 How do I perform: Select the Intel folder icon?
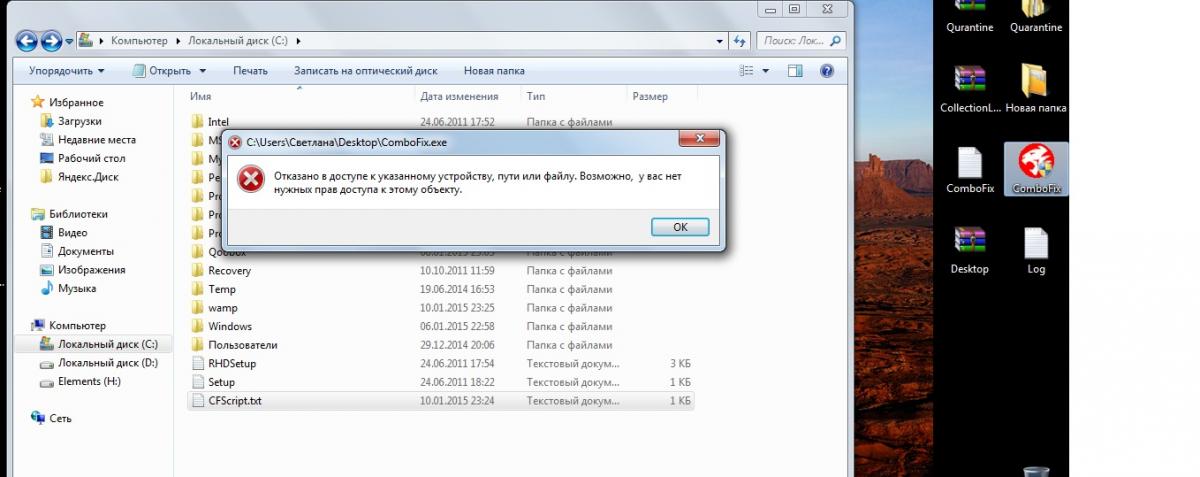[x=197, y=122]
